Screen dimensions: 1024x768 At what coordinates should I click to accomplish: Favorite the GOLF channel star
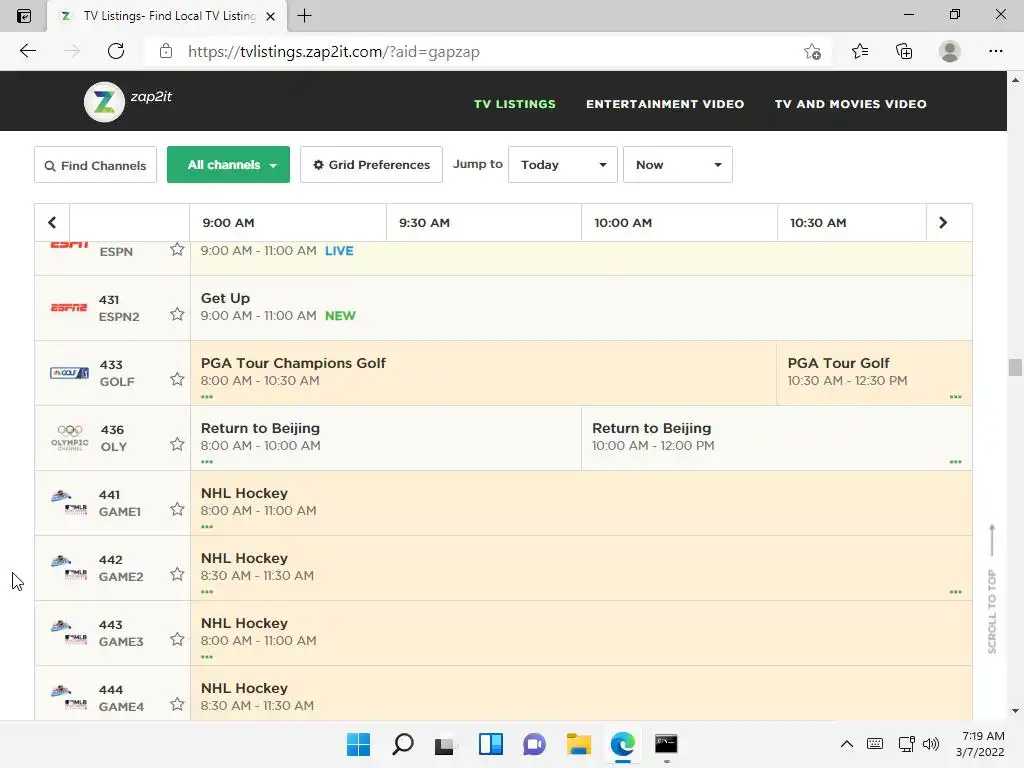click(x=177, y=379)
